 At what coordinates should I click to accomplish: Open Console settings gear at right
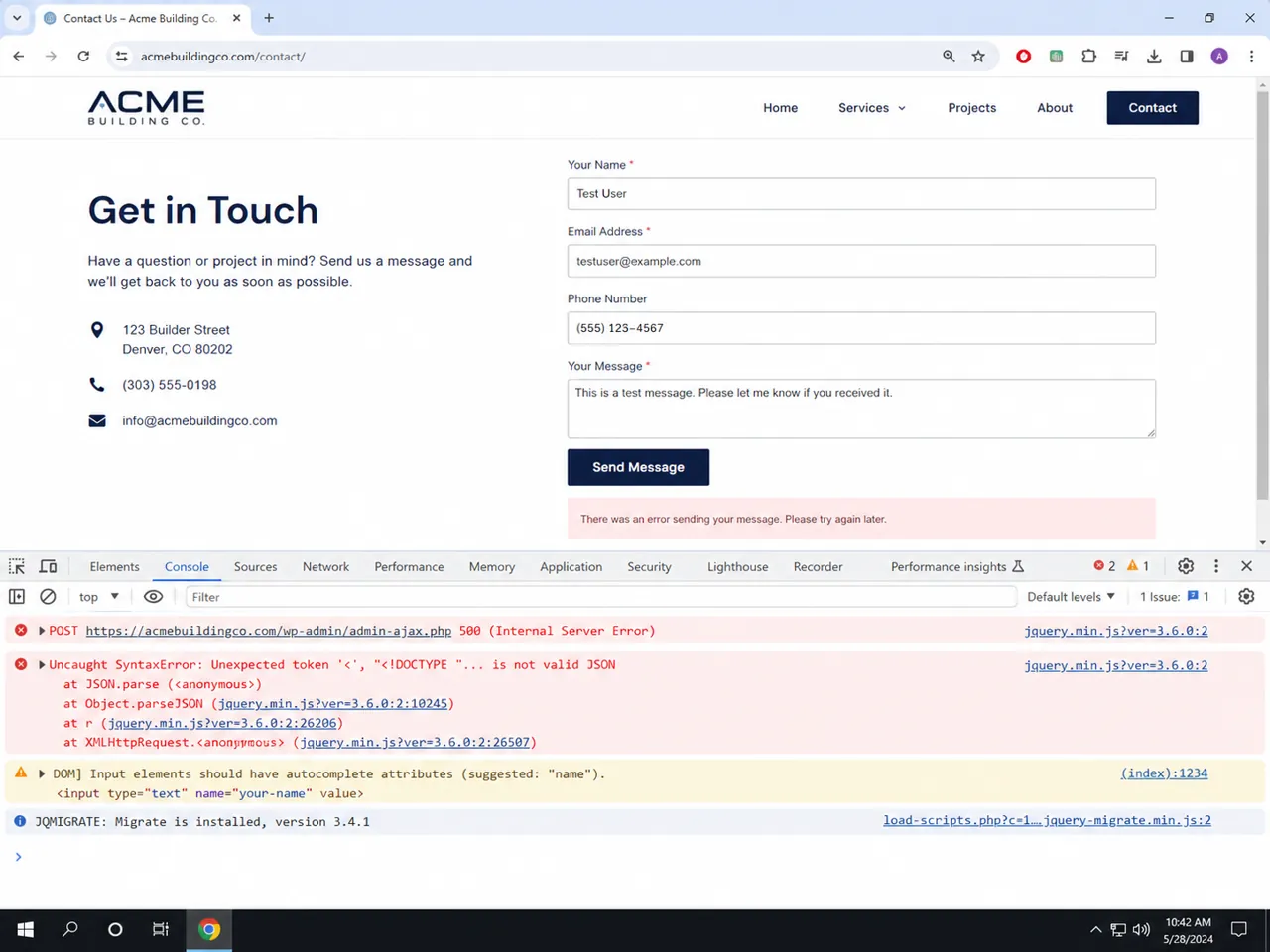(1246, 596)
